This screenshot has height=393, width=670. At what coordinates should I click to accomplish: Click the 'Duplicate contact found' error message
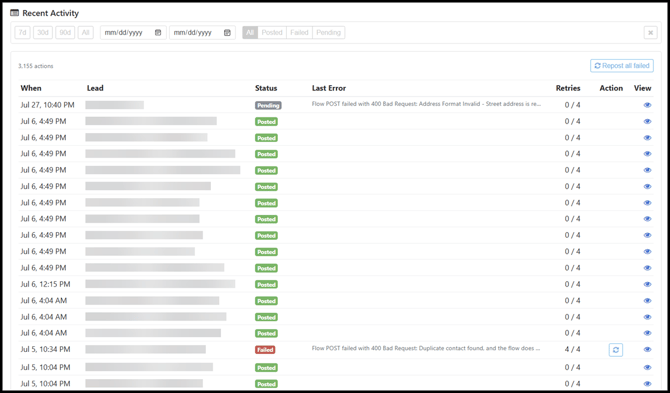(x=426, y=348)
